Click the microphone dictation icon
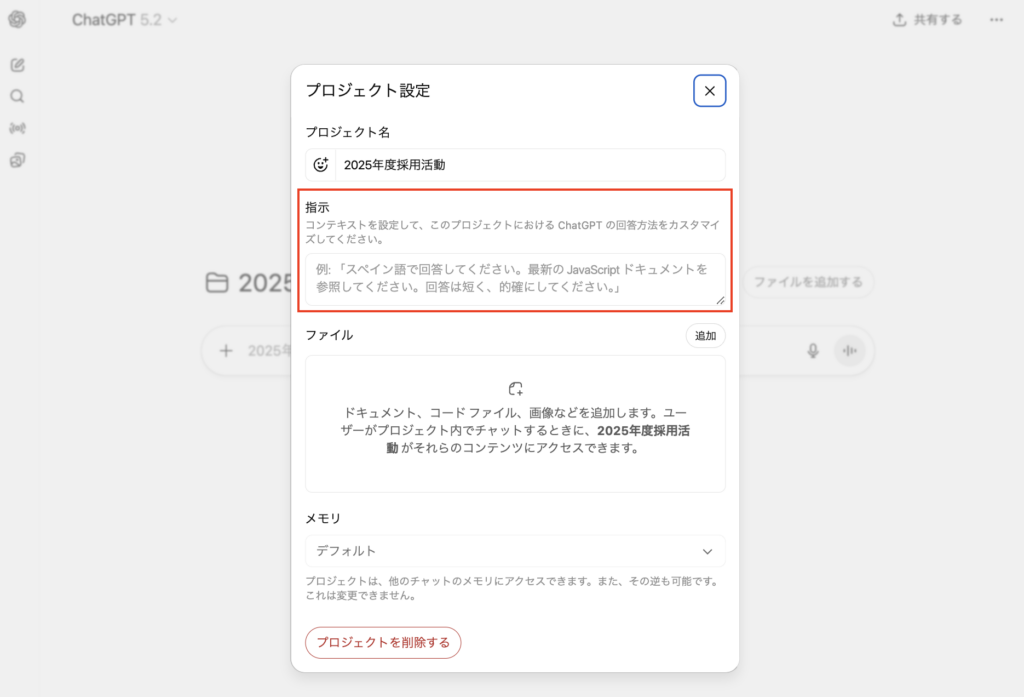 (813, 351)
